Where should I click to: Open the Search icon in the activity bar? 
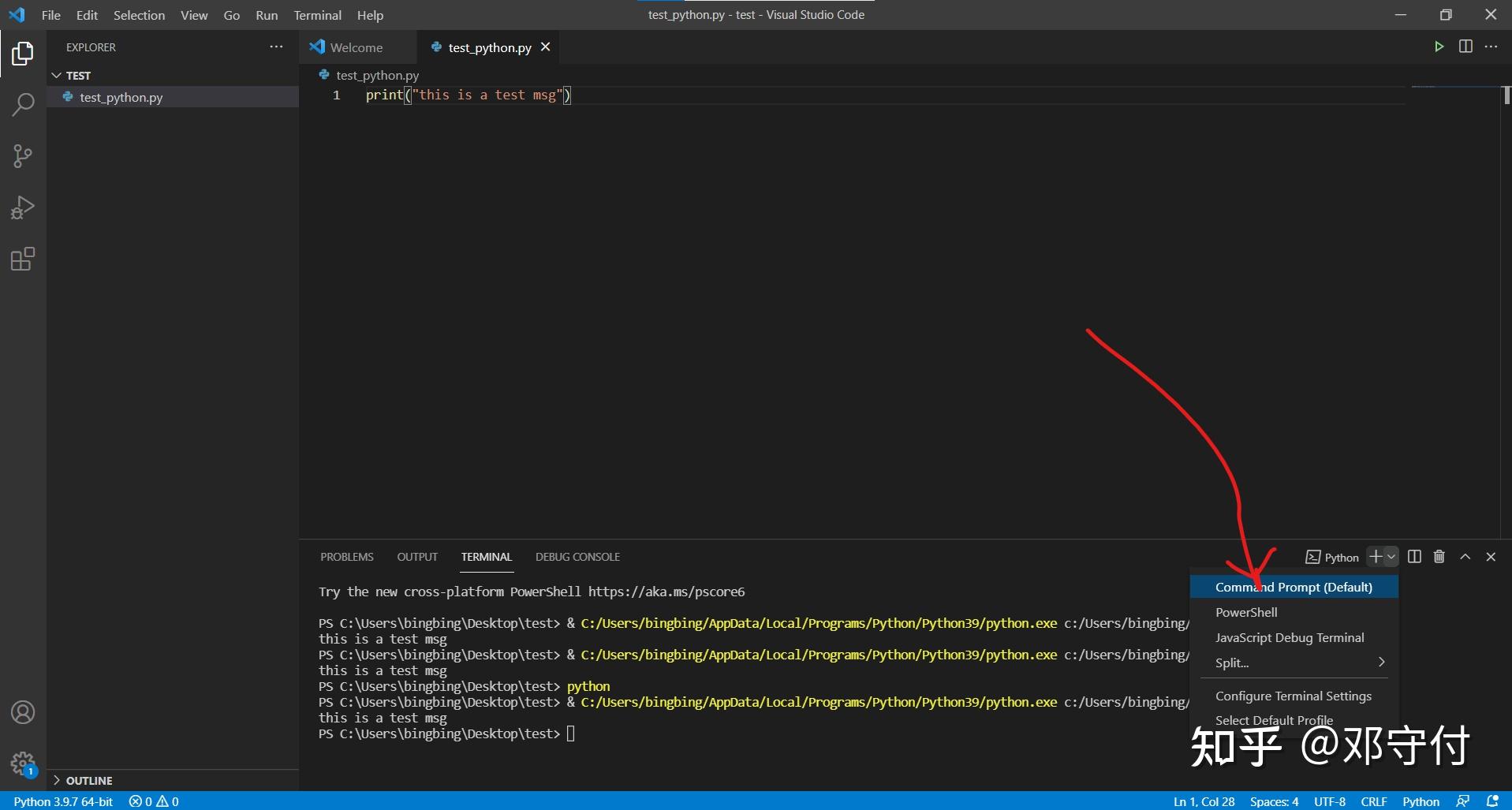coord(23,103)
